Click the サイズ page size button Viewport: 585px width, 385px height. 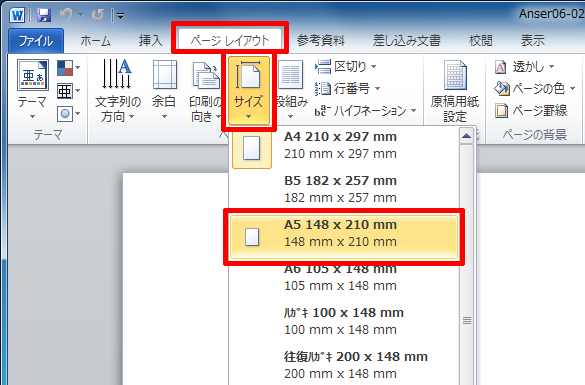pos(248,90)
